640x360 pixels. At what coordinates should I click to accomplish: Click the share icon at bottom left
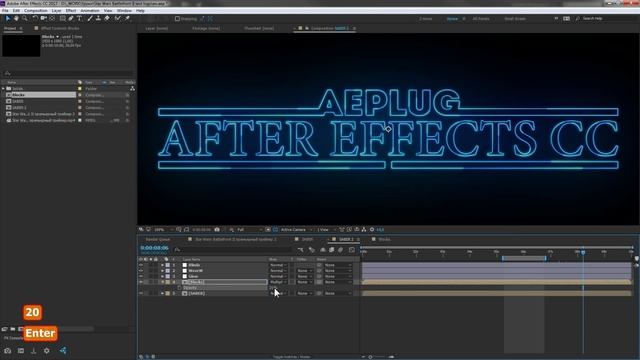point(63,351)
